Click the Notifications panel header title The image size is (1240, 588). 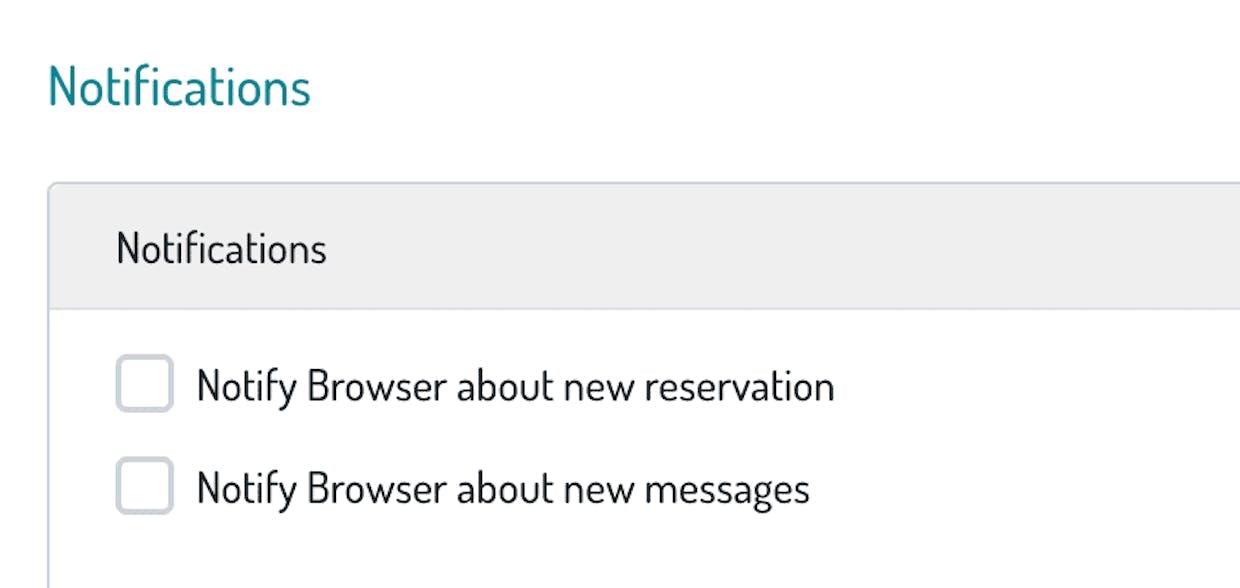pyautogui.click(x=221, y=248)
